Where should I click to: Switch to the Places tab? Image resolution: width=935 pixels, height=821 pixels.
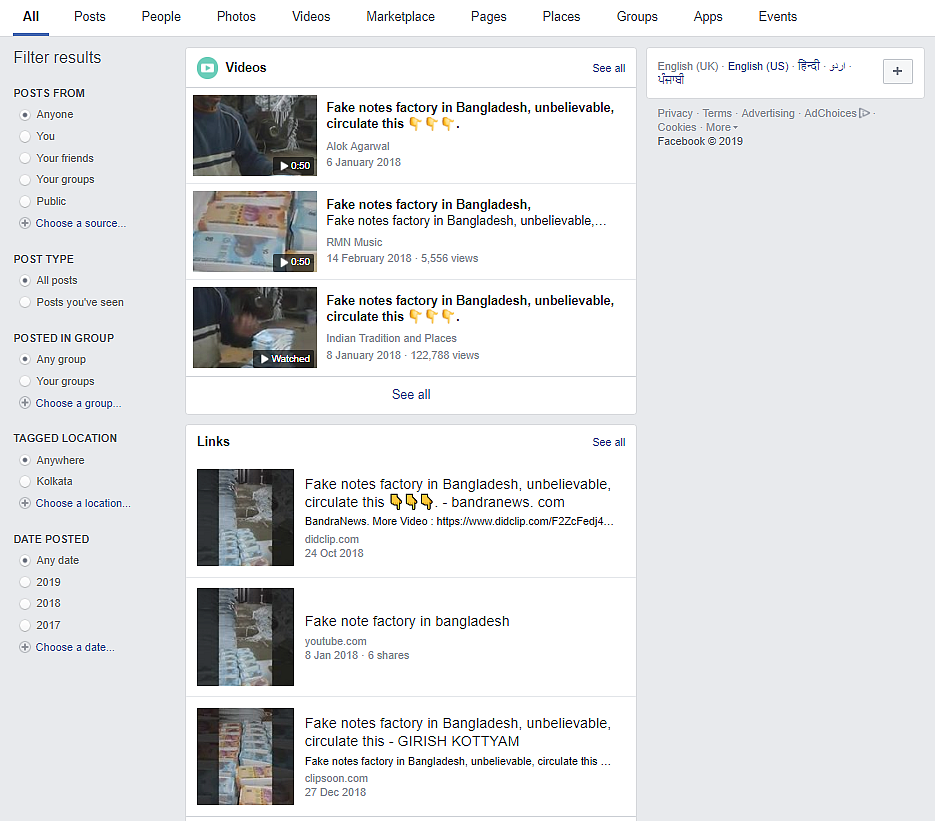[x=561, y=17]
